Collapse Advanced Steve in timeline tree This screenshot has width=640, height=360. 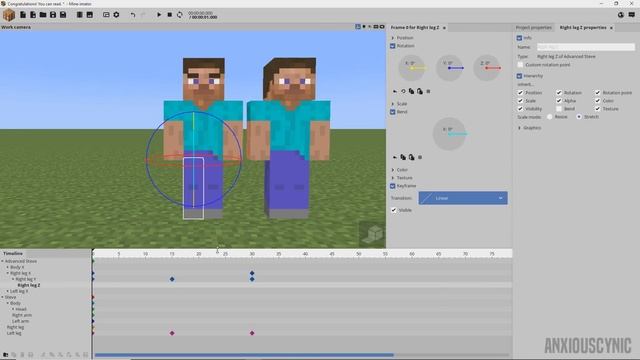(x=2, y=261)
